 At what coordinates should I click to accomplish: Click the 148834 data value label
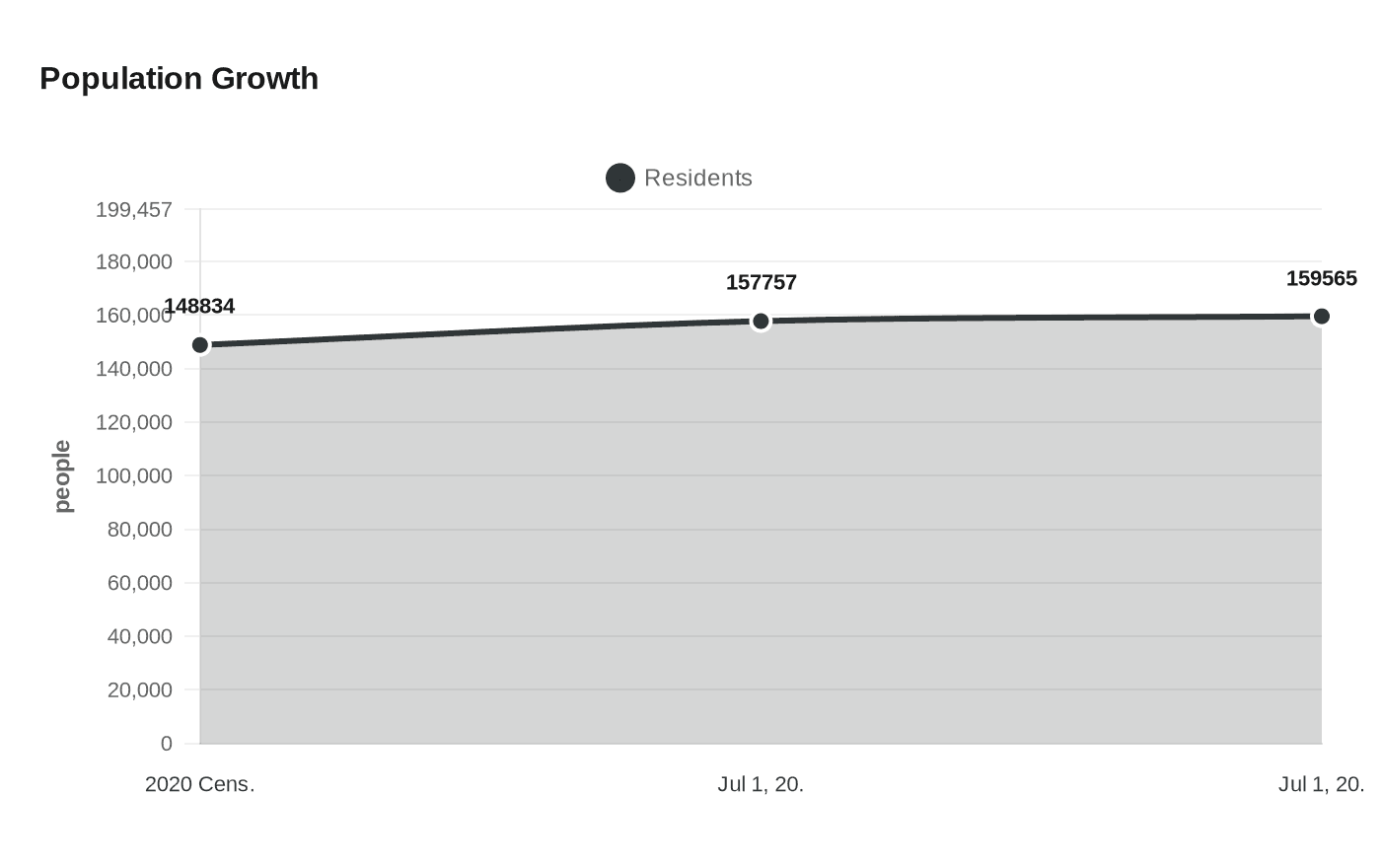199,307
